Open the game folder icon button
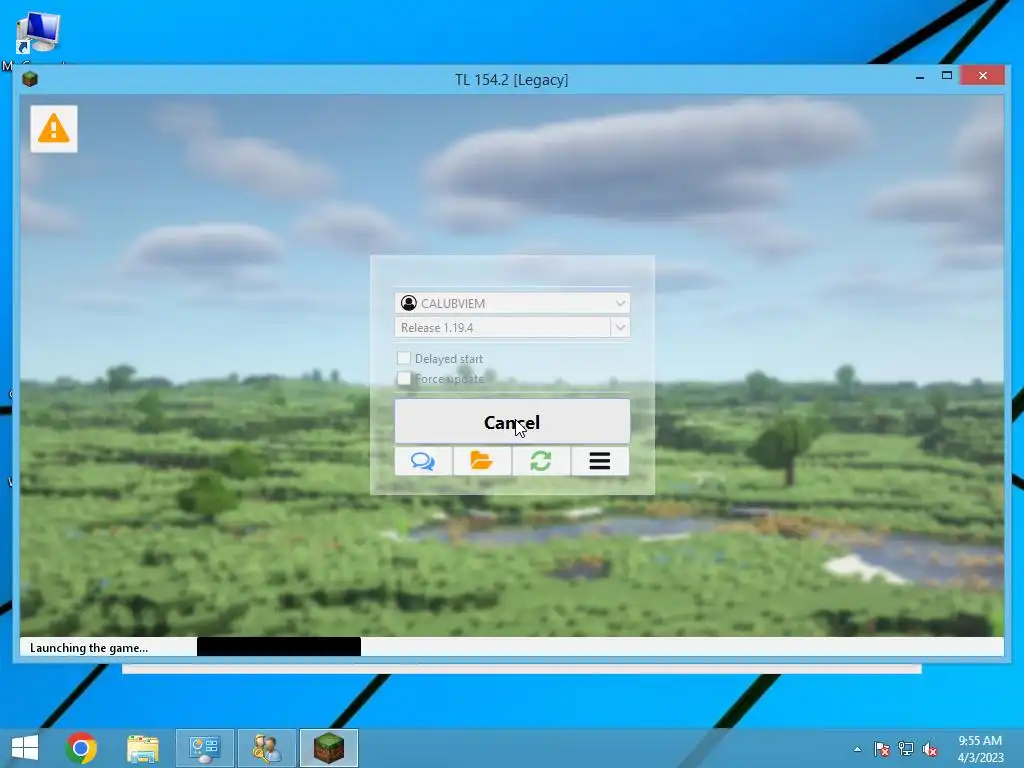The image size is (1024, 768). [x=482, y=461]
